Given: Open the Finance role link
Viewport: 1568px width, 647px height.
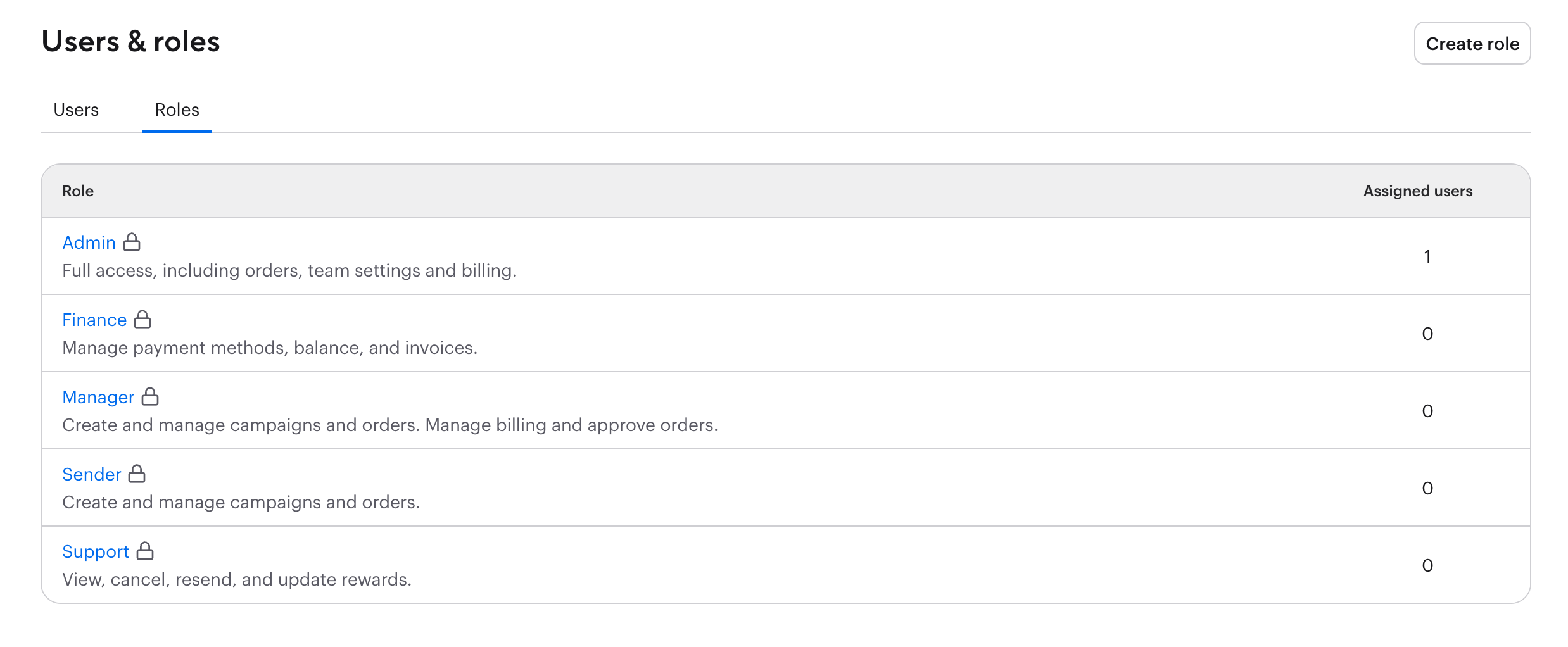Looking at the screenshot, I should click(x=94, y=320).
